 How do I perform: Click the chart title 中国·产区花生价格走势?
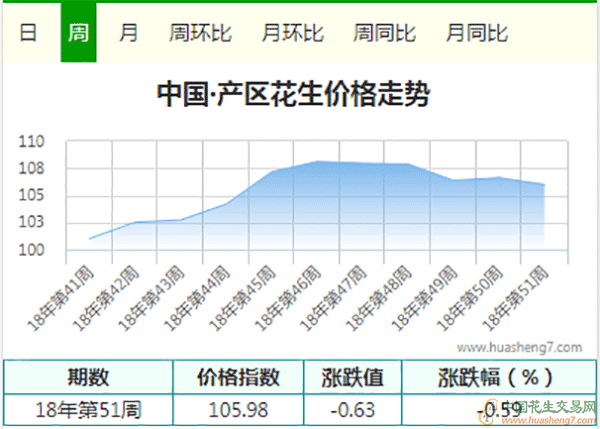tap(294, 94)
